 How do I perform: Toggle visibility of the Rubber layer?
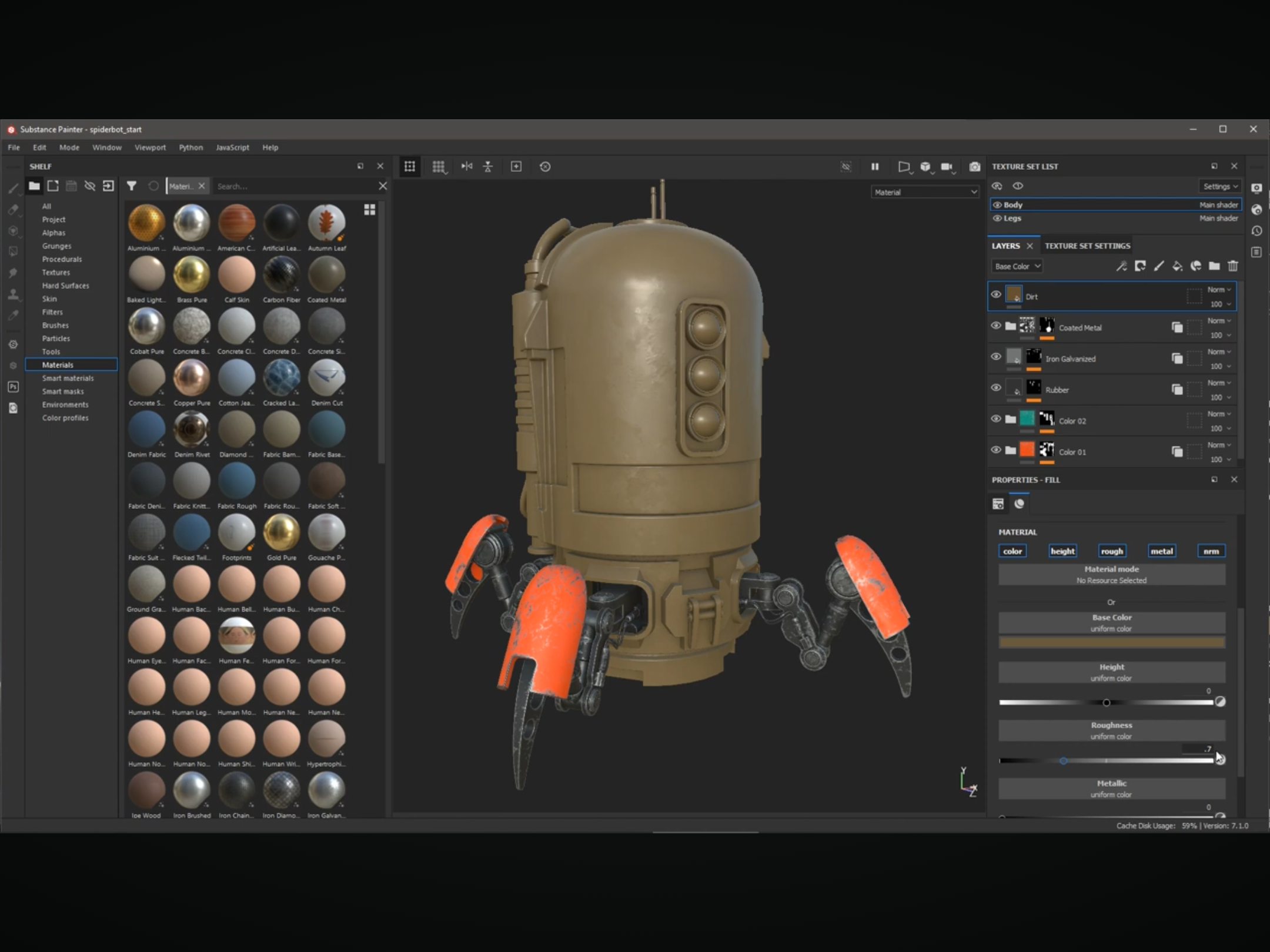coord(996,388)
